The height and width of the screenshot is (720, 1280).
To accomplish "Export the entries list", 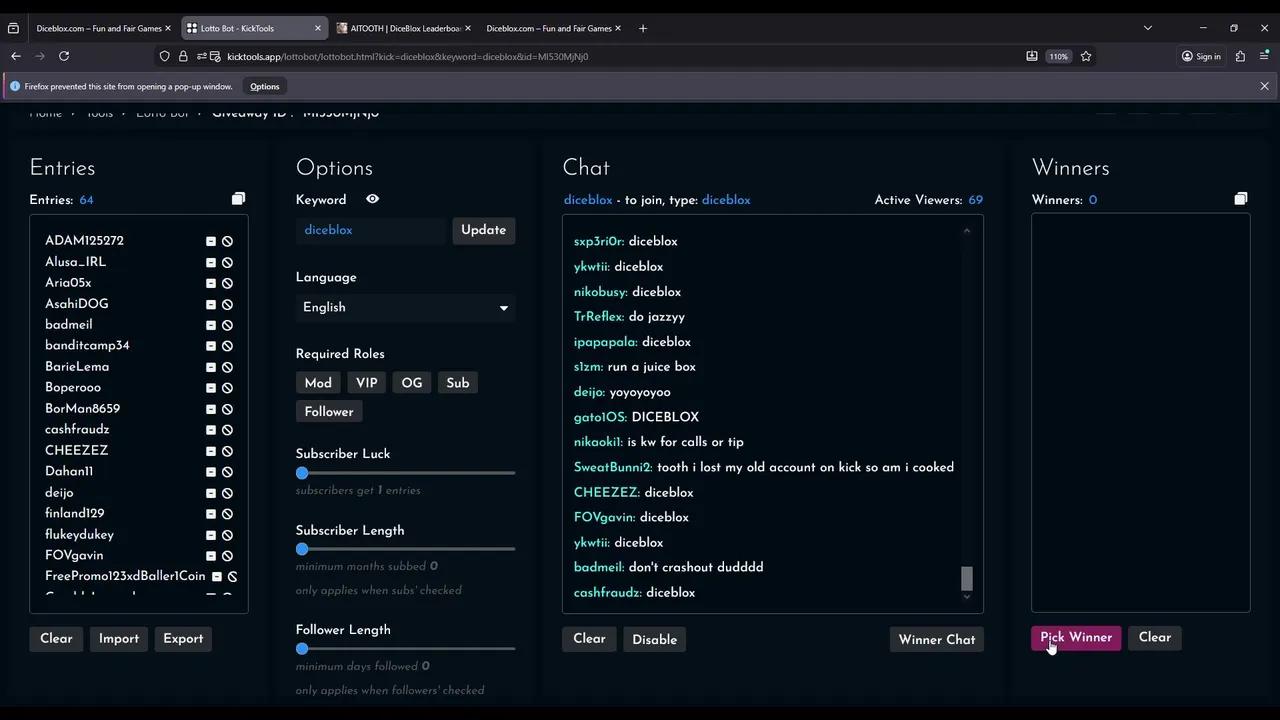I will pyautogui.click(x=183, y=639).
